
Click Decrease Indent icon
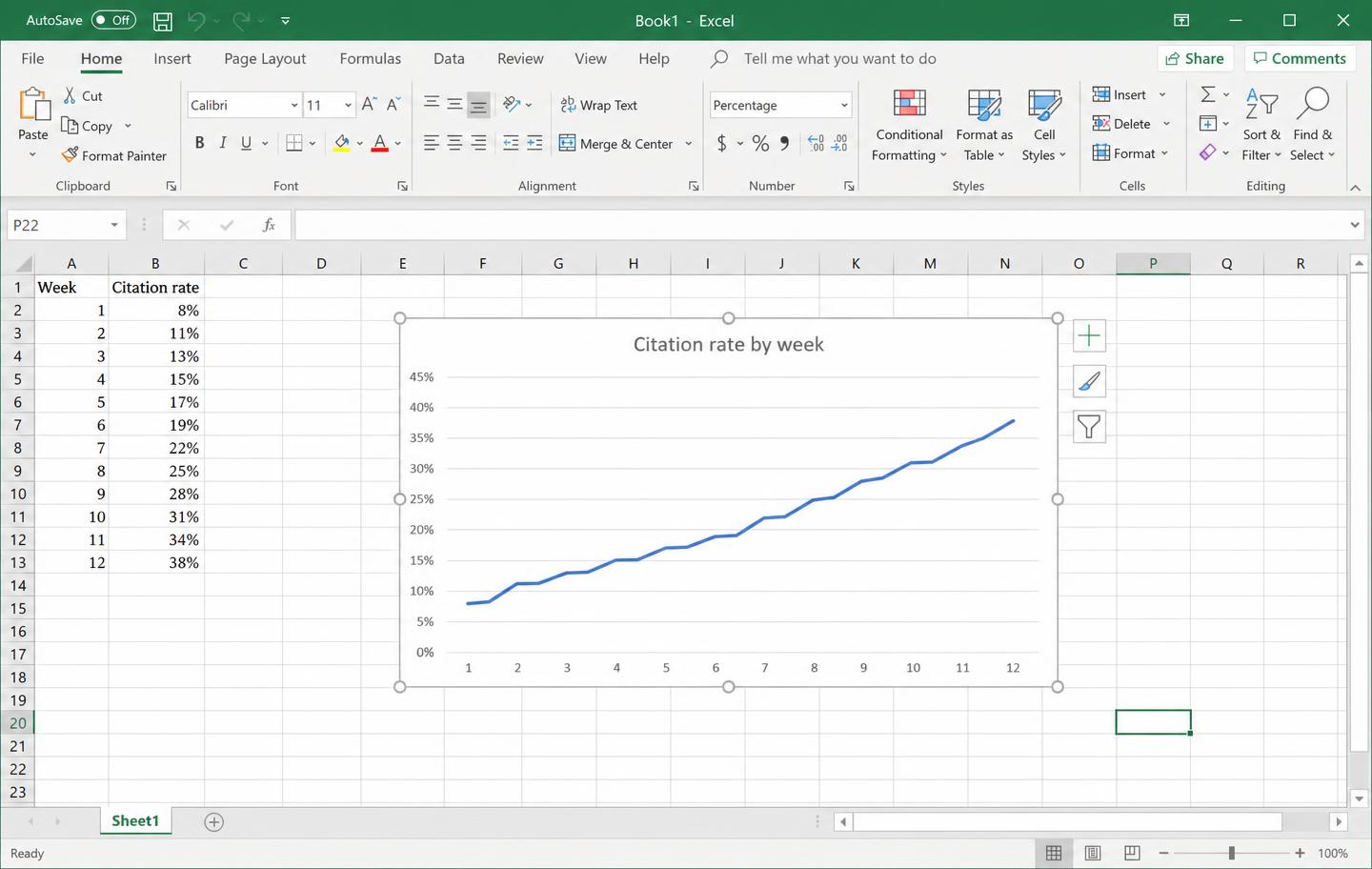point(511,143)
